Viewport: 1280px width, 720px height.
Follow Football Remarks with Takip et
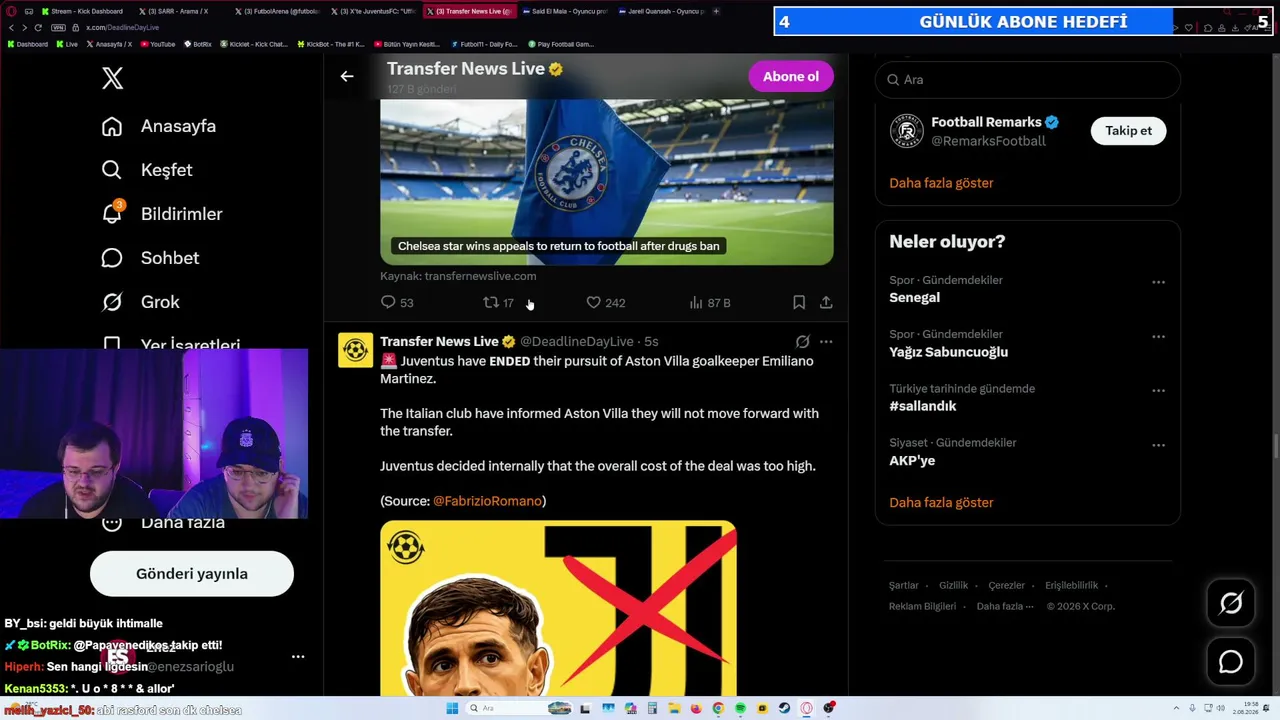click(x=1128, y=131)
